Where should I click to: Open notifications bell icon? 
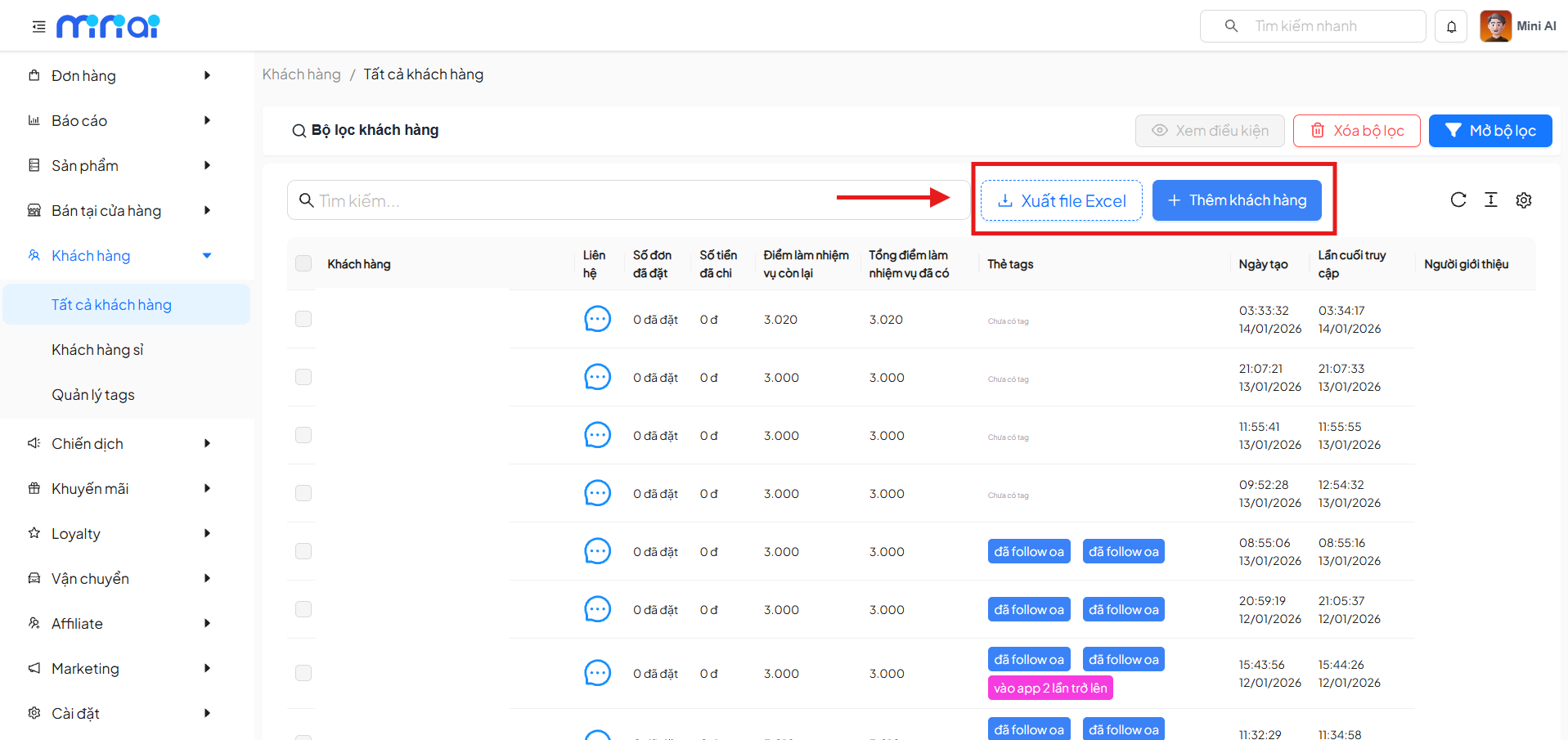pos(1451,26)
